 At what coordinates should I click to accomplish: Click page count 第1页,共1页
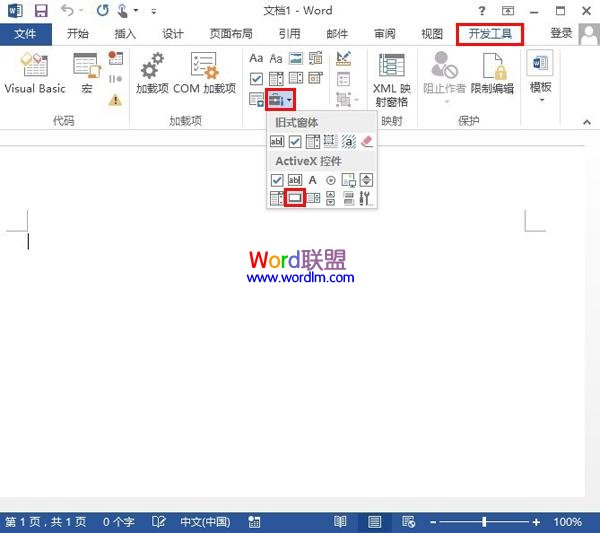tap(46, 522)
